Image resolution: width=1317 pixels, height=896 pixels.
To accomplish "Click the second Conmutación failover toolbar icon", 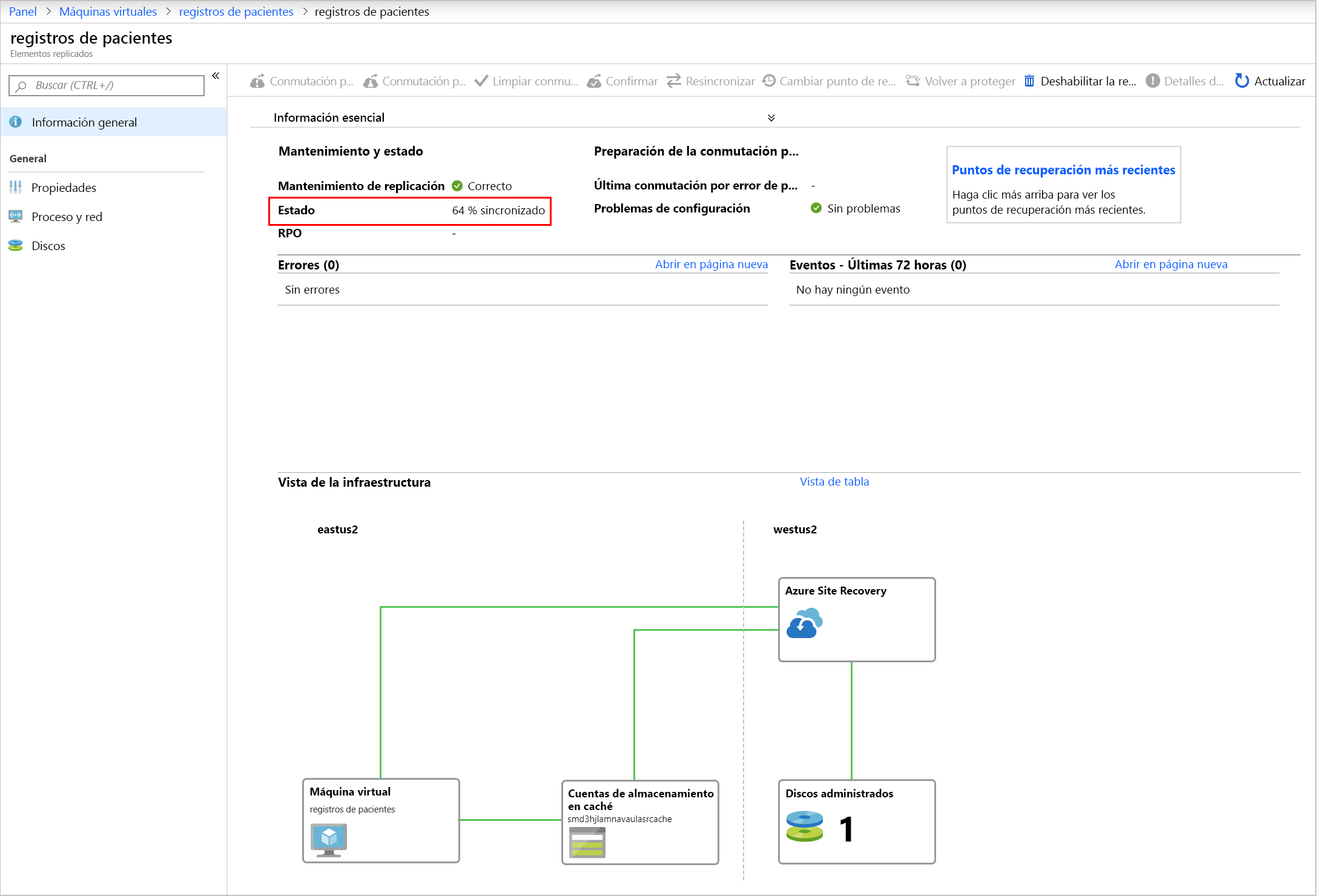I will (x=371, y=81).
